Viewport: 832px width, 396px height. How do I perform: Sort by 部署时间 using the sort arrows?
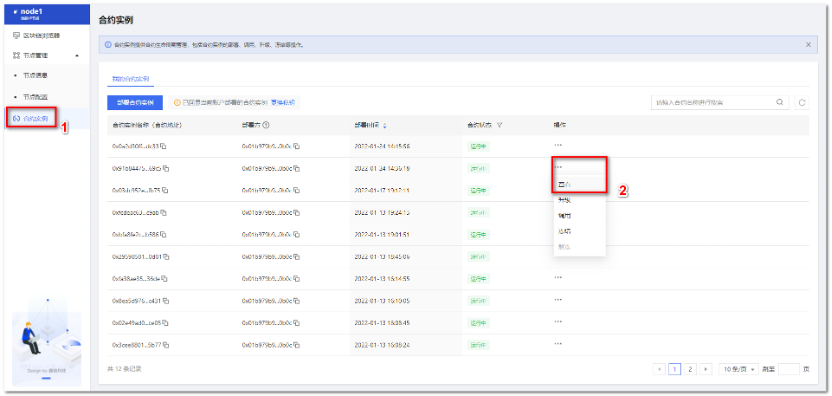click(x=385, y=126)
